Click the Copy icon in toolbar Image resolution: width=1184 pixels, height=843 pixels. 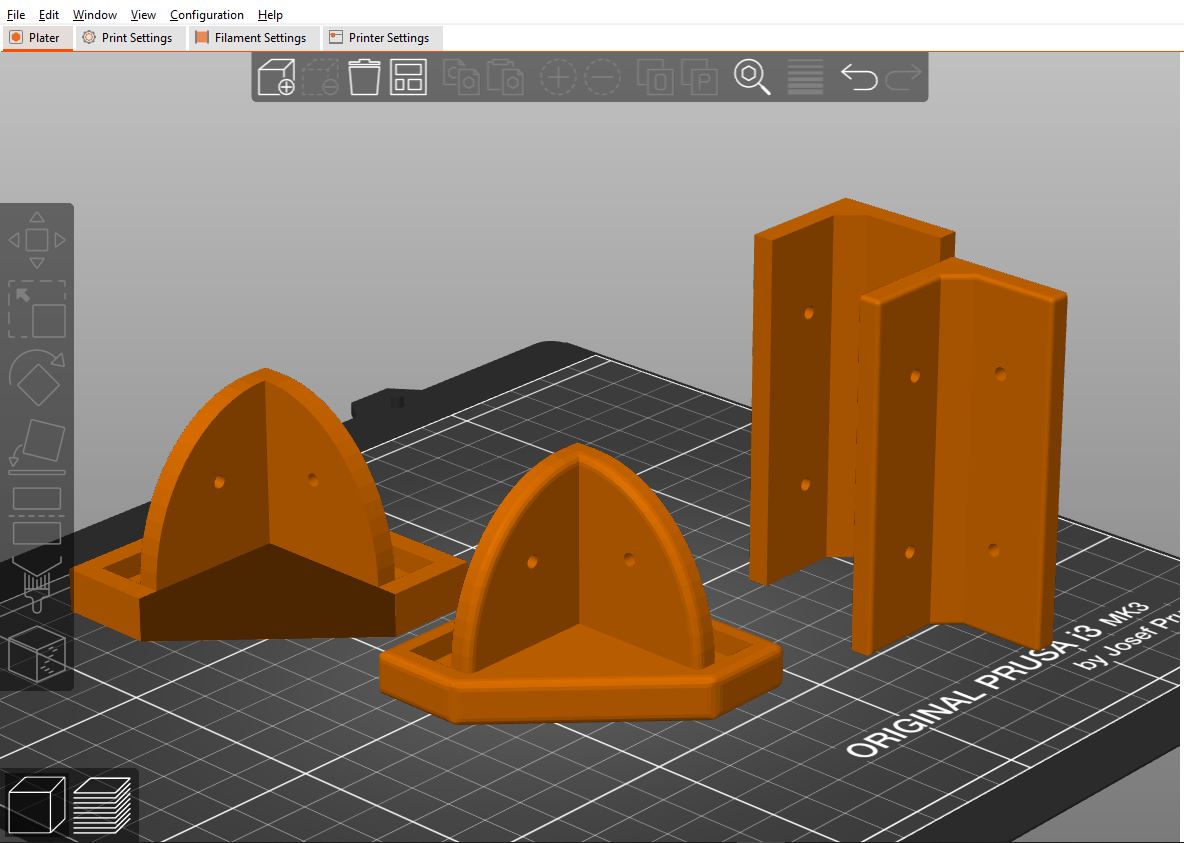tap(461, 77)
